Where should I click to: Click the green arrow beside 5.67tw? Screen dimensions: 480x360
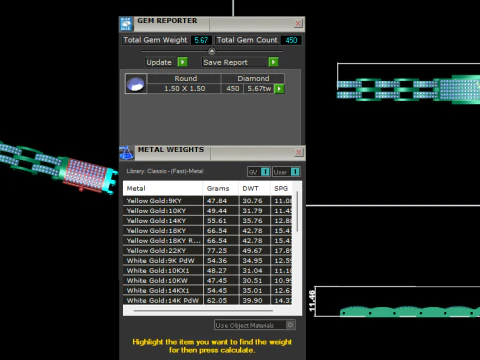tap(279, 89)
